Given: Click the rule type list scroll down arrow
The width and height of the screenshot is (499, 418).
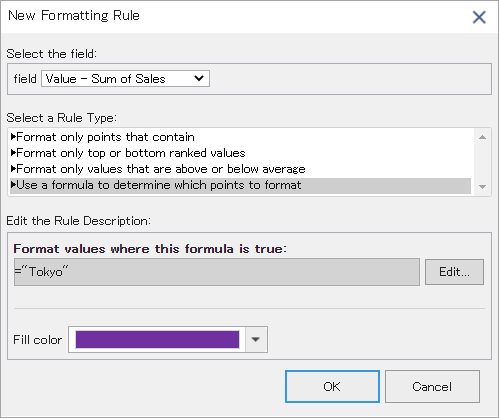Looking at the screenshot, I should 482,187.
